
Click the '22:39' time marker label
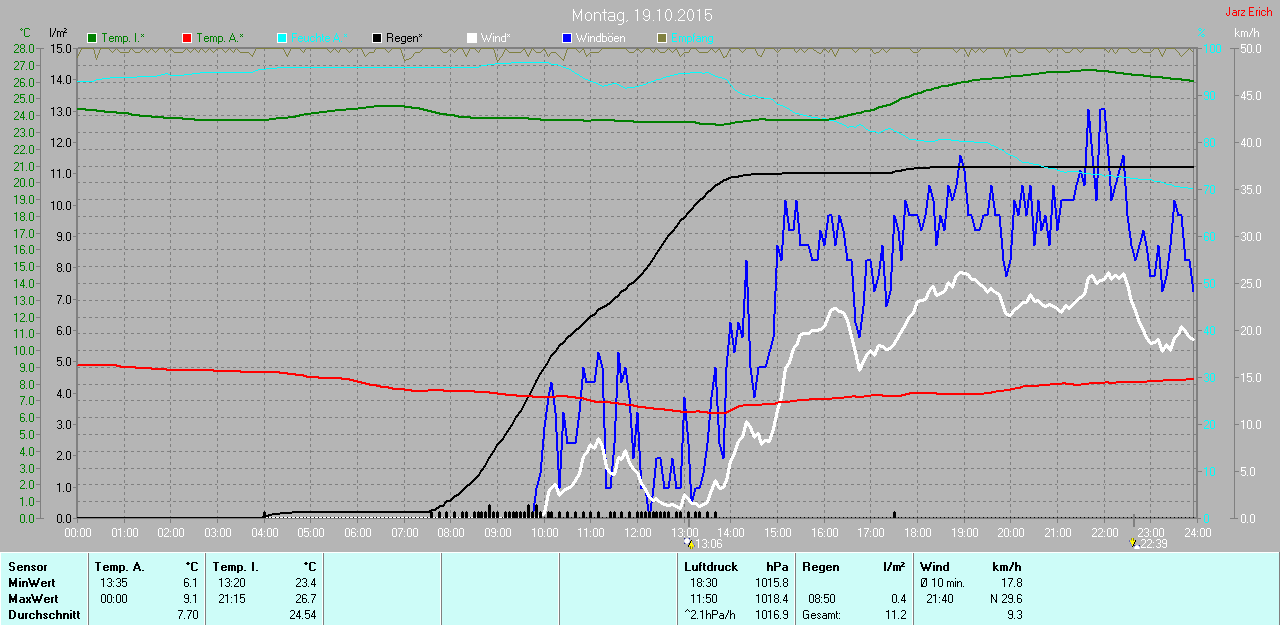[x=1153, y=544]
